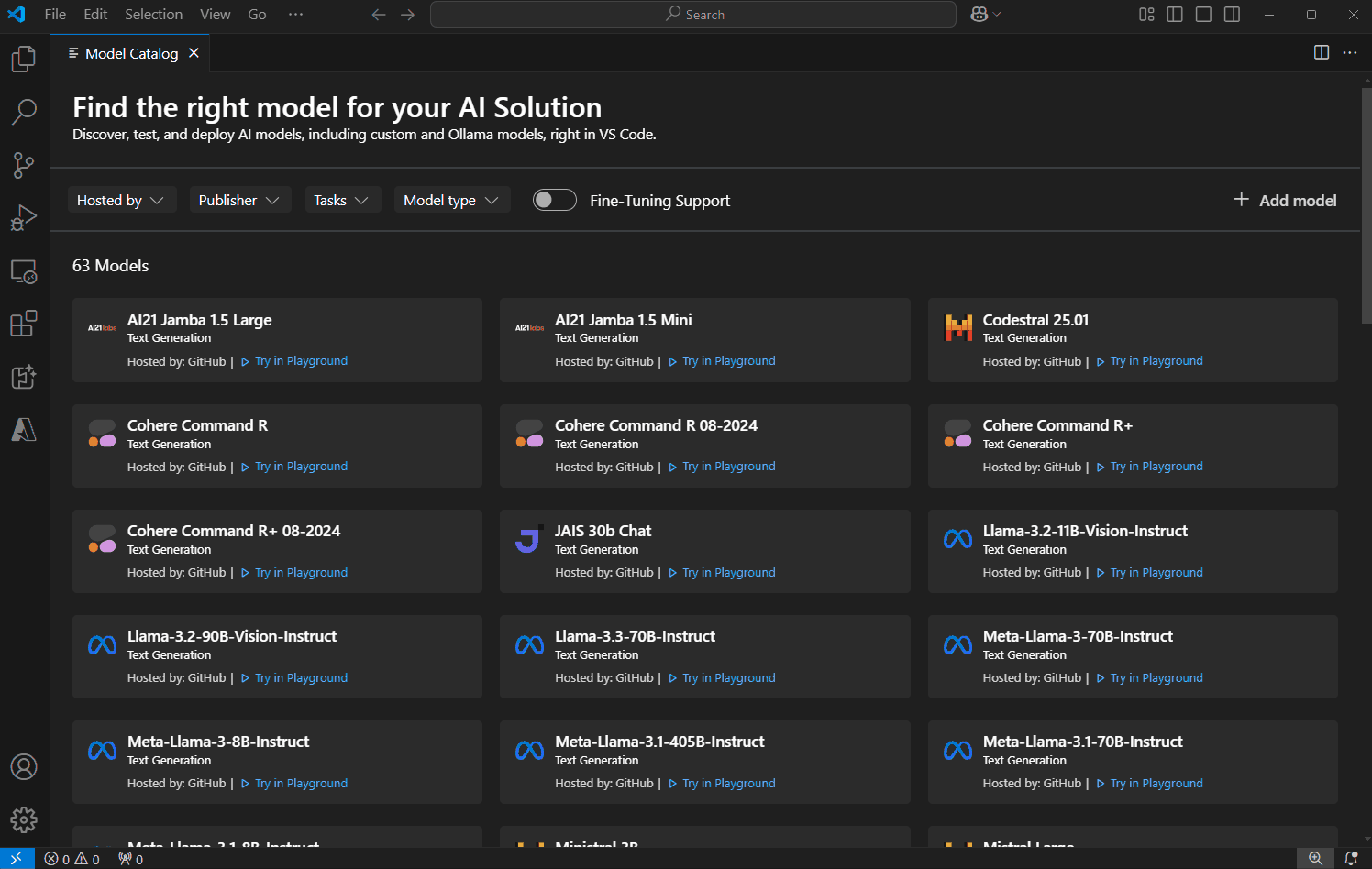Image resolution: width=1372 pixels, height=869 pixels.
Task: Open the Remote Explorer view
Action: [x=24, y=271]
